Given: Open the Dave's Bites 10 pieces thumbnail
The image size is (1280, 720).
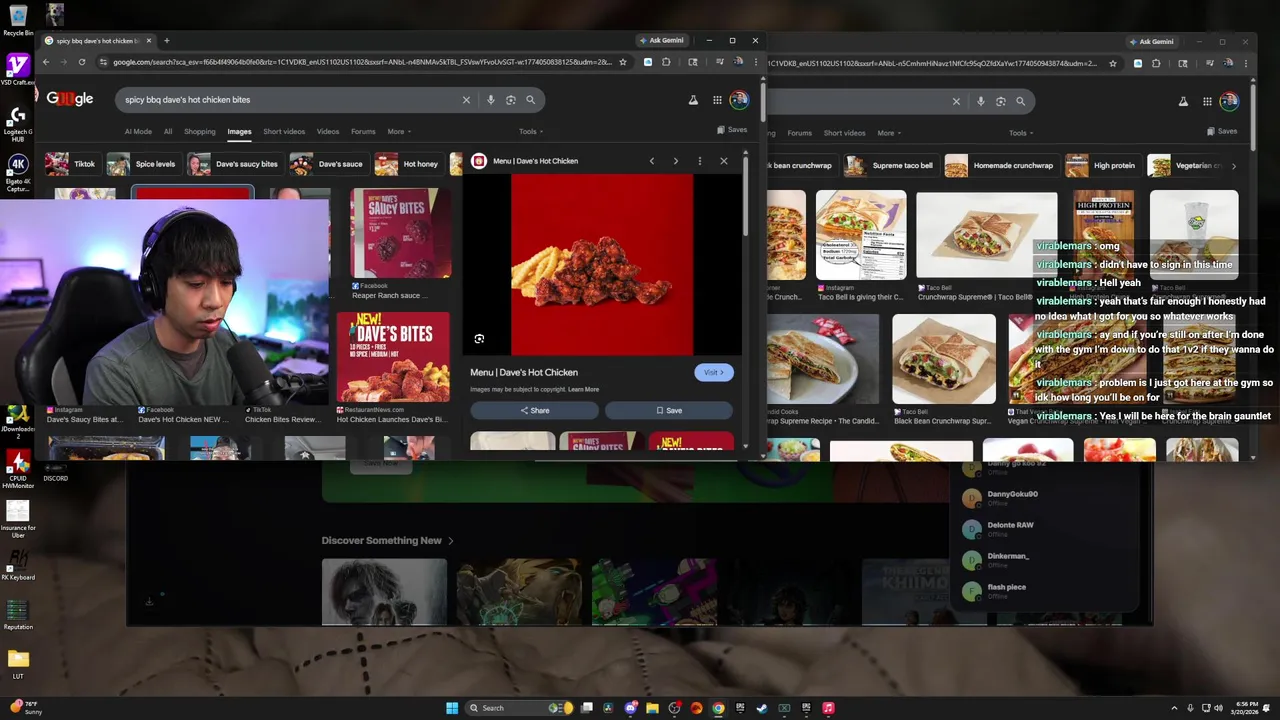Looking at the screenshot, I should (x=393, y=357).
